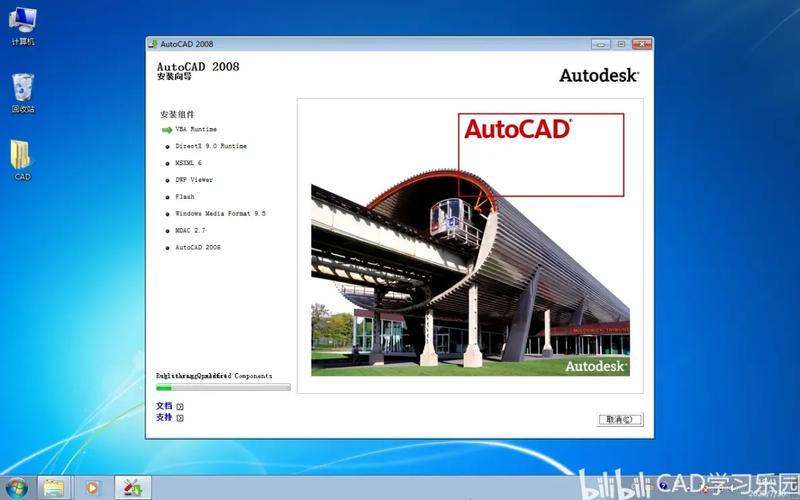The width and height of the screenshot is (800, 500).
Task: Click the green arrow beside VBA Runtime
Action: pyautogui.click(x=167, y=130)
